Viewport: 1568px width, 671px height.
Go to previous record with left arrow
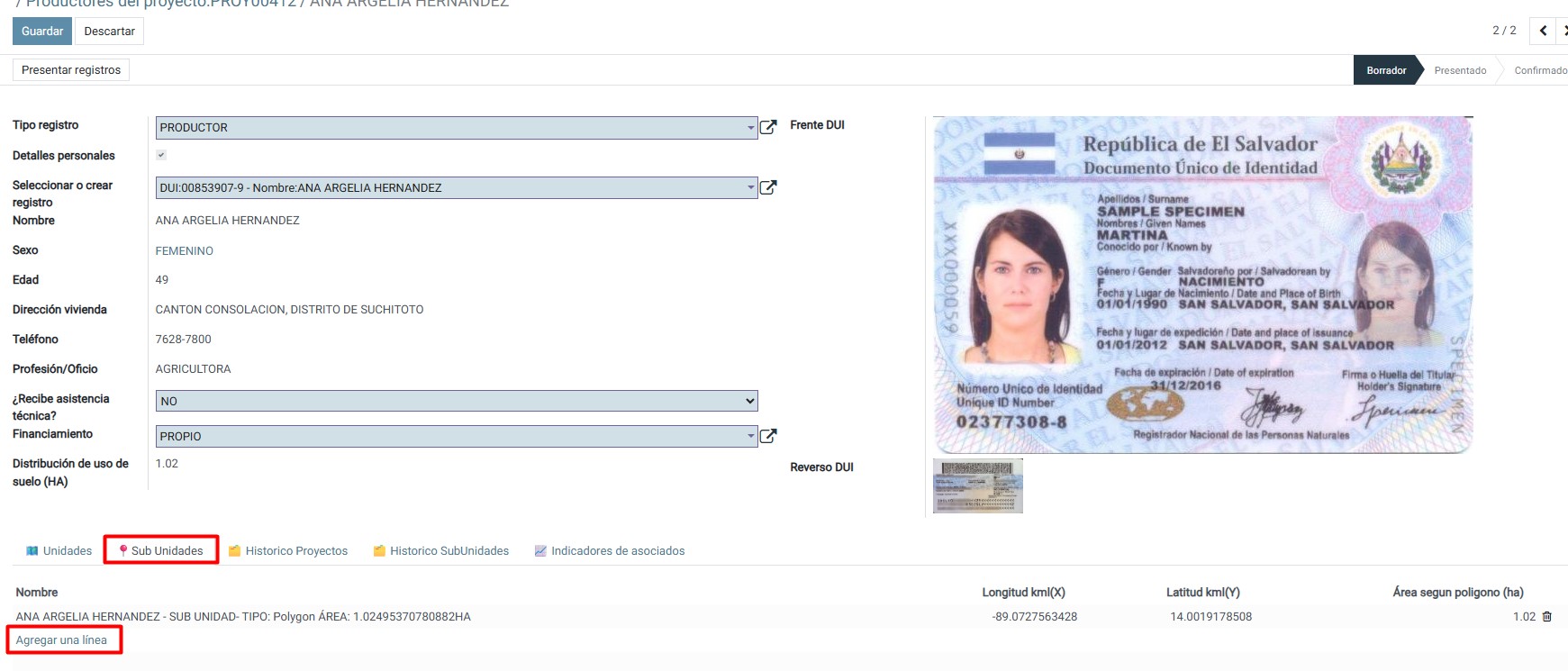1543,31
